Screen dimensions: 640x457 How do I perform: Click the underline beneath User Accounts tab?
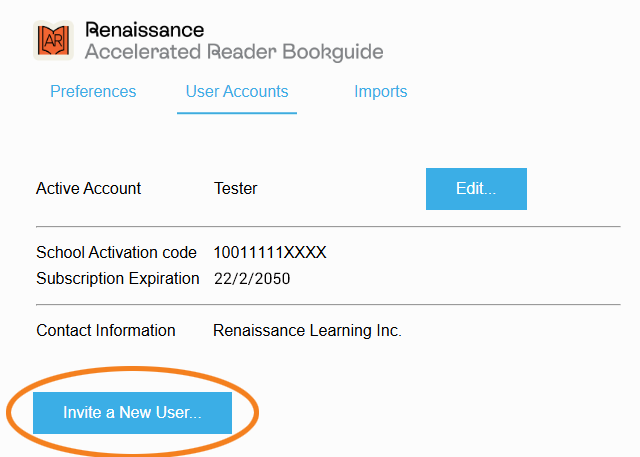(237, 113)
